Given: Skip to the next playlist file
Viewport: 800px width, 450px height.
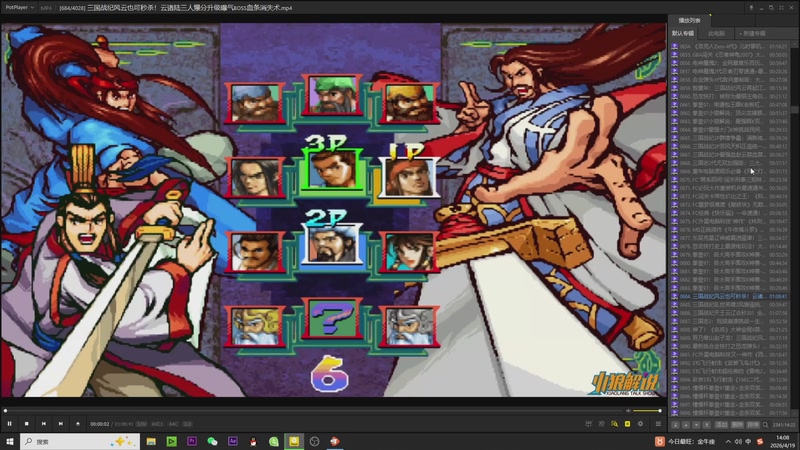Looking at the screenshot, I should pyautogui.click(x=61, y=423).
